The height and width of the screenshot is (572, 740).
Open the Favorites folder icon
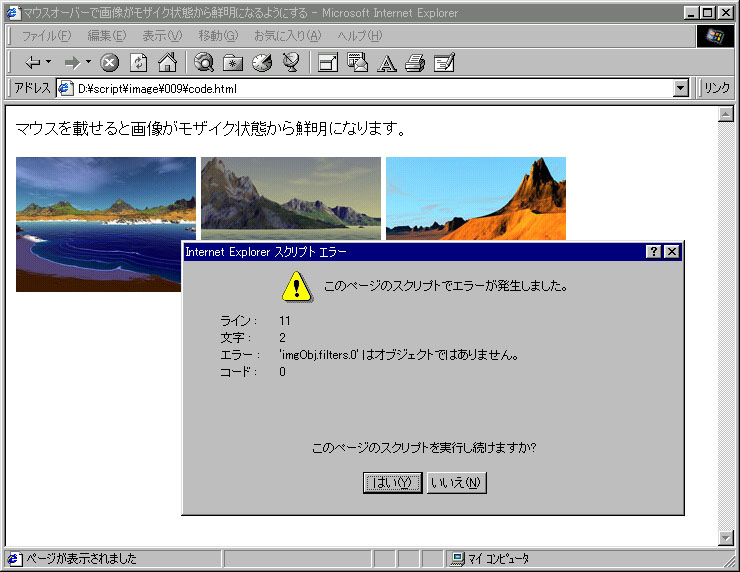tap(233, 62)
